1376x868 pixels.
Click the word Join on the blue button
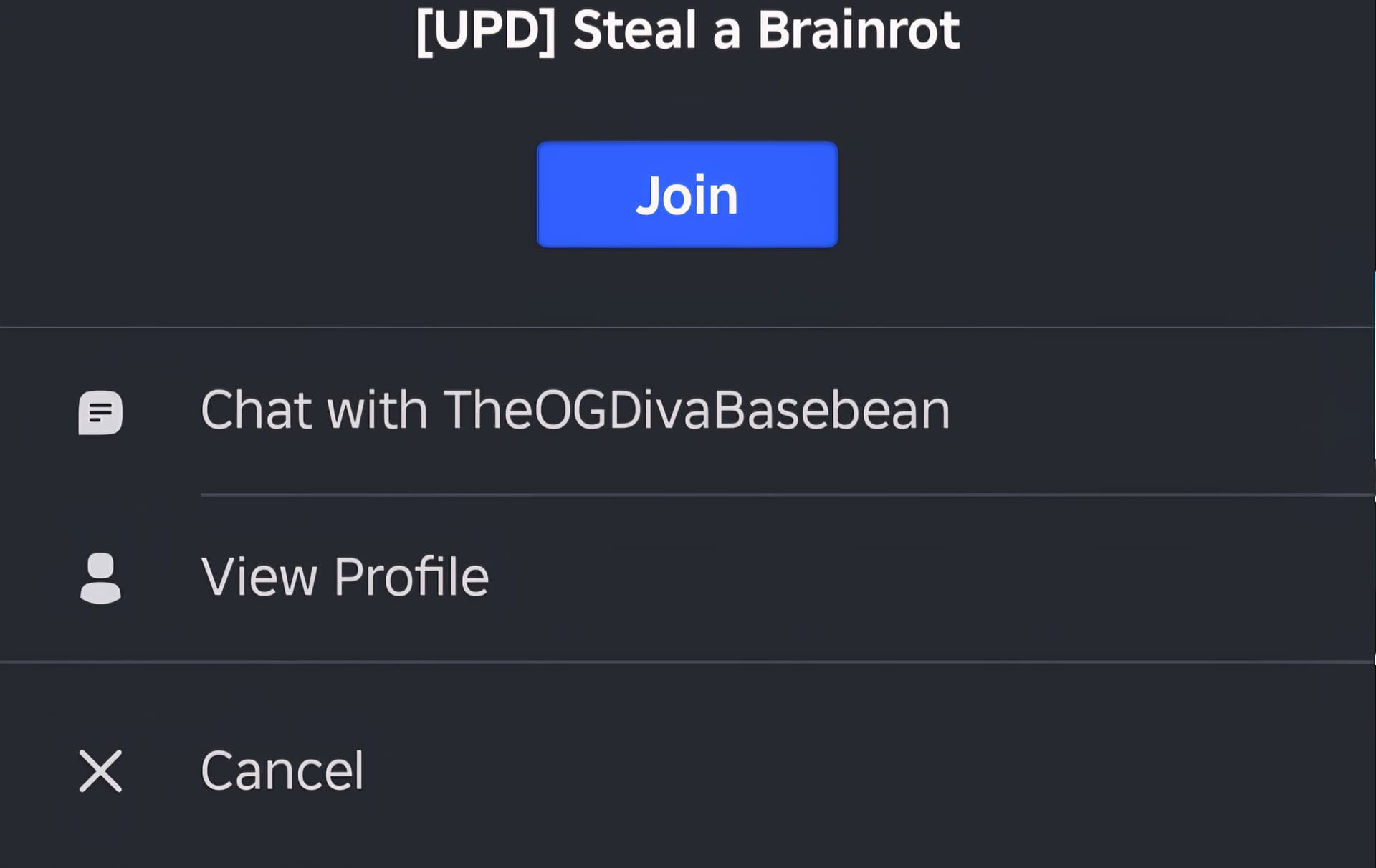coord(687,196)
